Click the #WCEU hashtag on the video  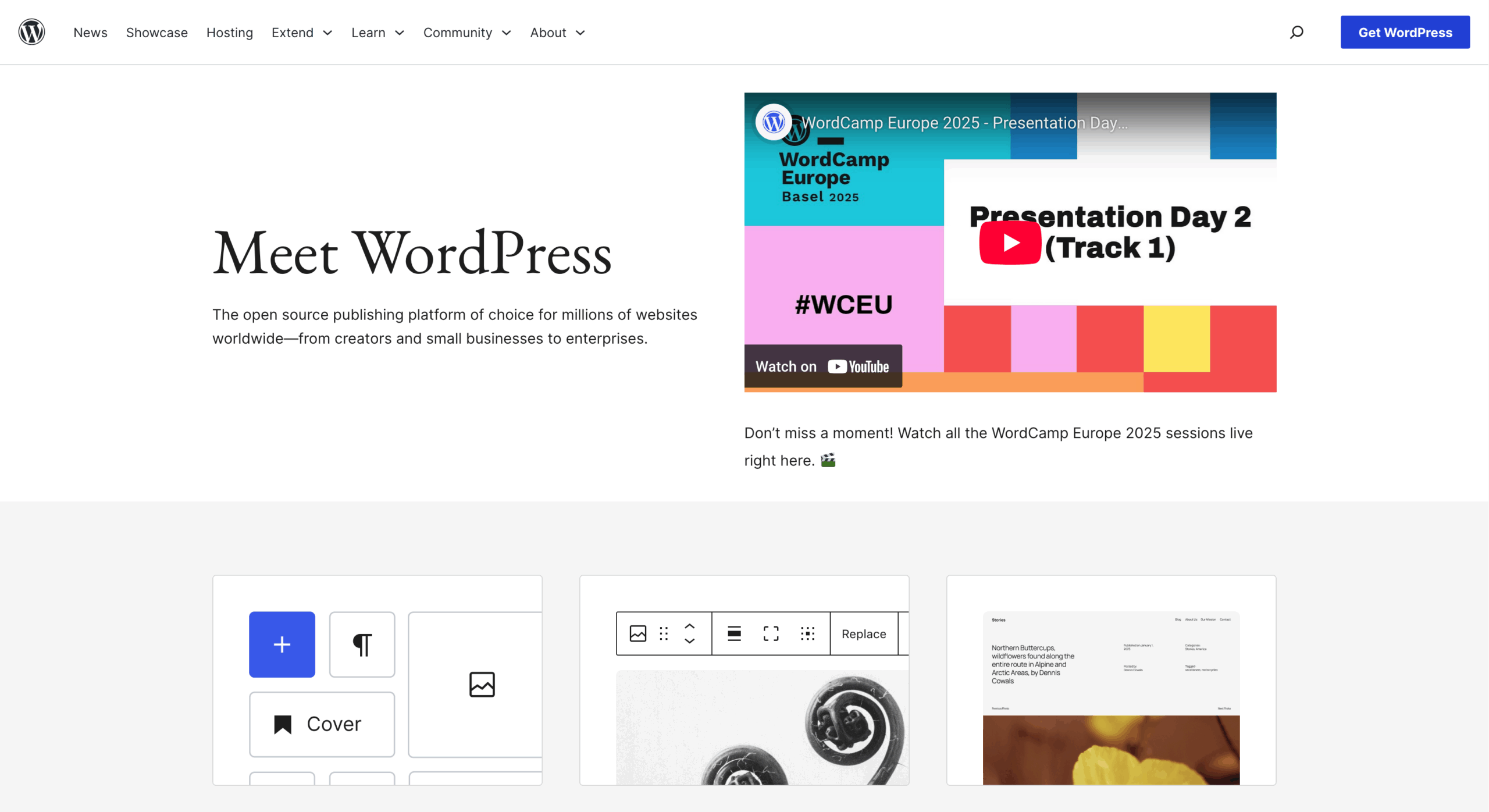tap(843, 305)
